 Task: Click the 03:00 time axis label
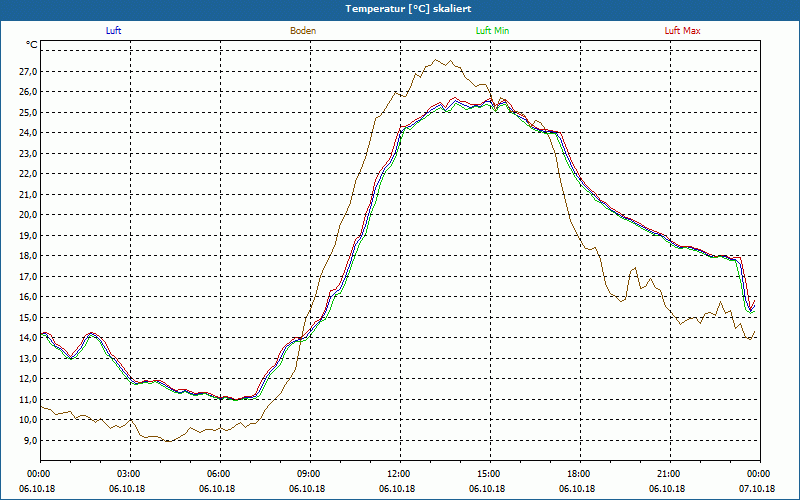pyautogui.click(x=127, y=474)
